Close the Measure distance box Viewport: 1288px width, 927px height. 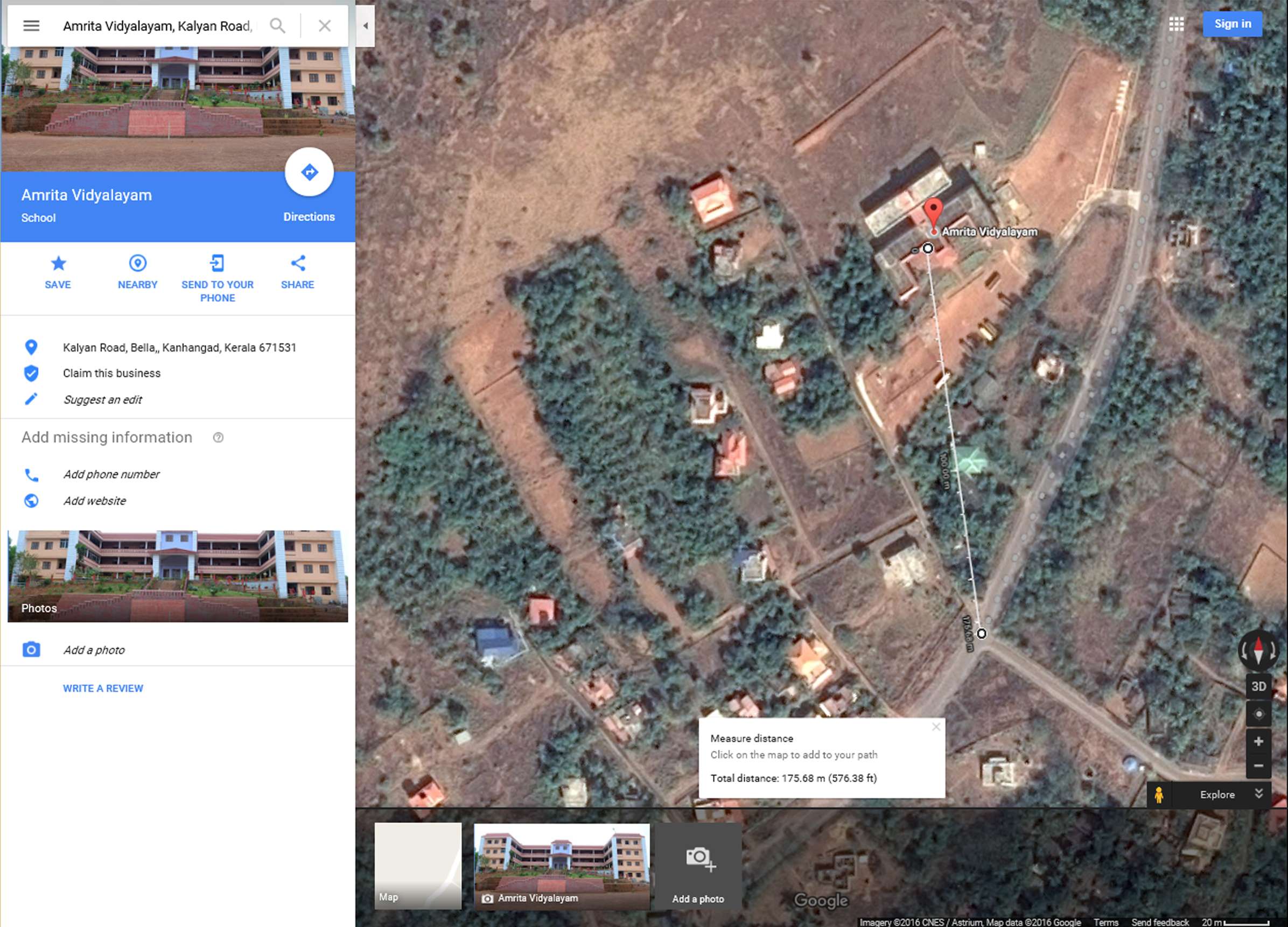(936, 727)
